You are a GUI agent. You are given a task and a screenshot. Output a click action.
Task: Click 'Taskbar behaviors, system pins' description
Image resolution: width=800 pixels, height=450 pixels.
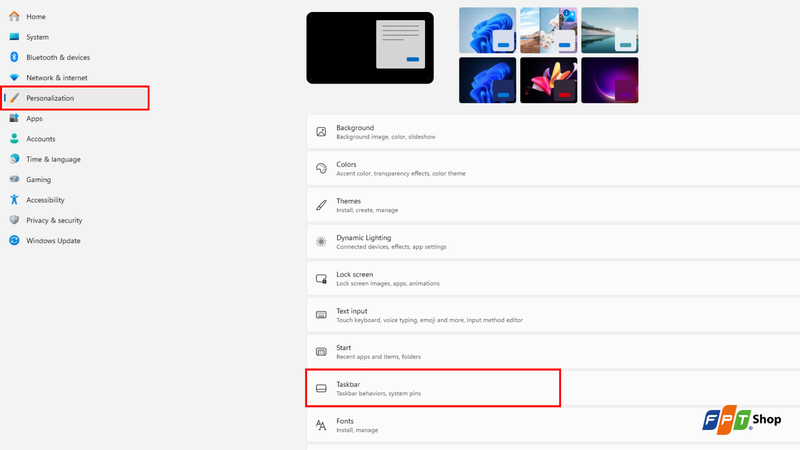click(379, 393)
